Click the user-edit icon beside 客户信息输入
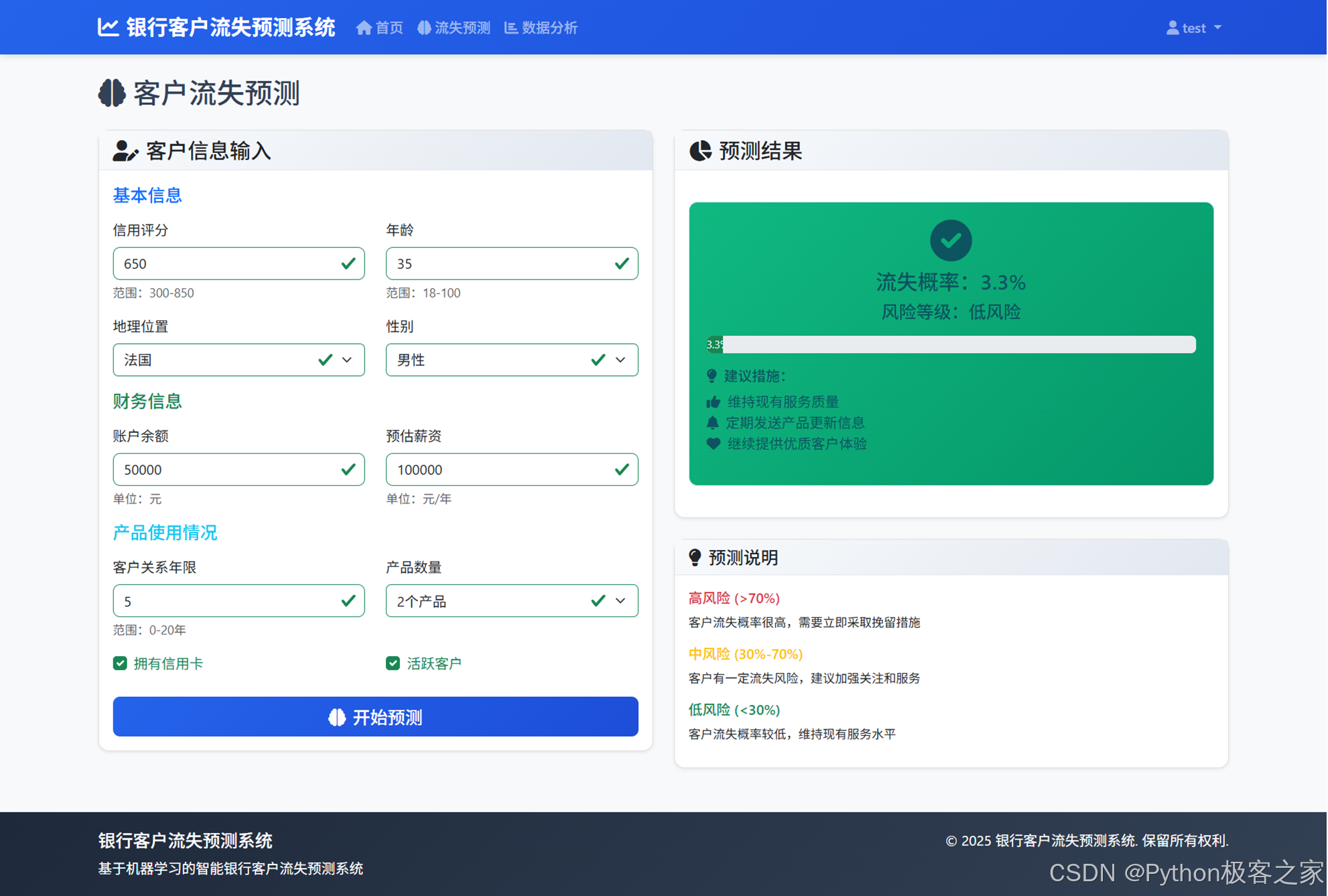 (x=125, y=151)
